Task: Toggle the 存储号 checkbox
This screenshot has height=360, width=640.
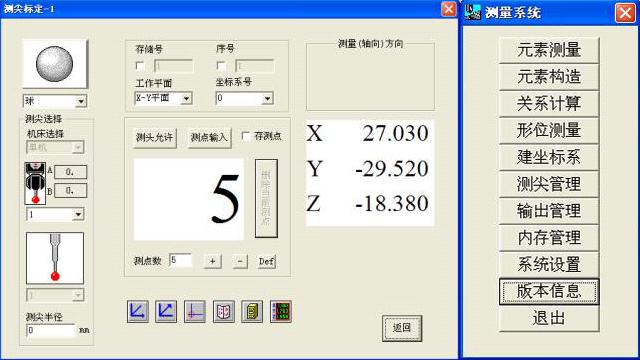Action: coord(140,66)
